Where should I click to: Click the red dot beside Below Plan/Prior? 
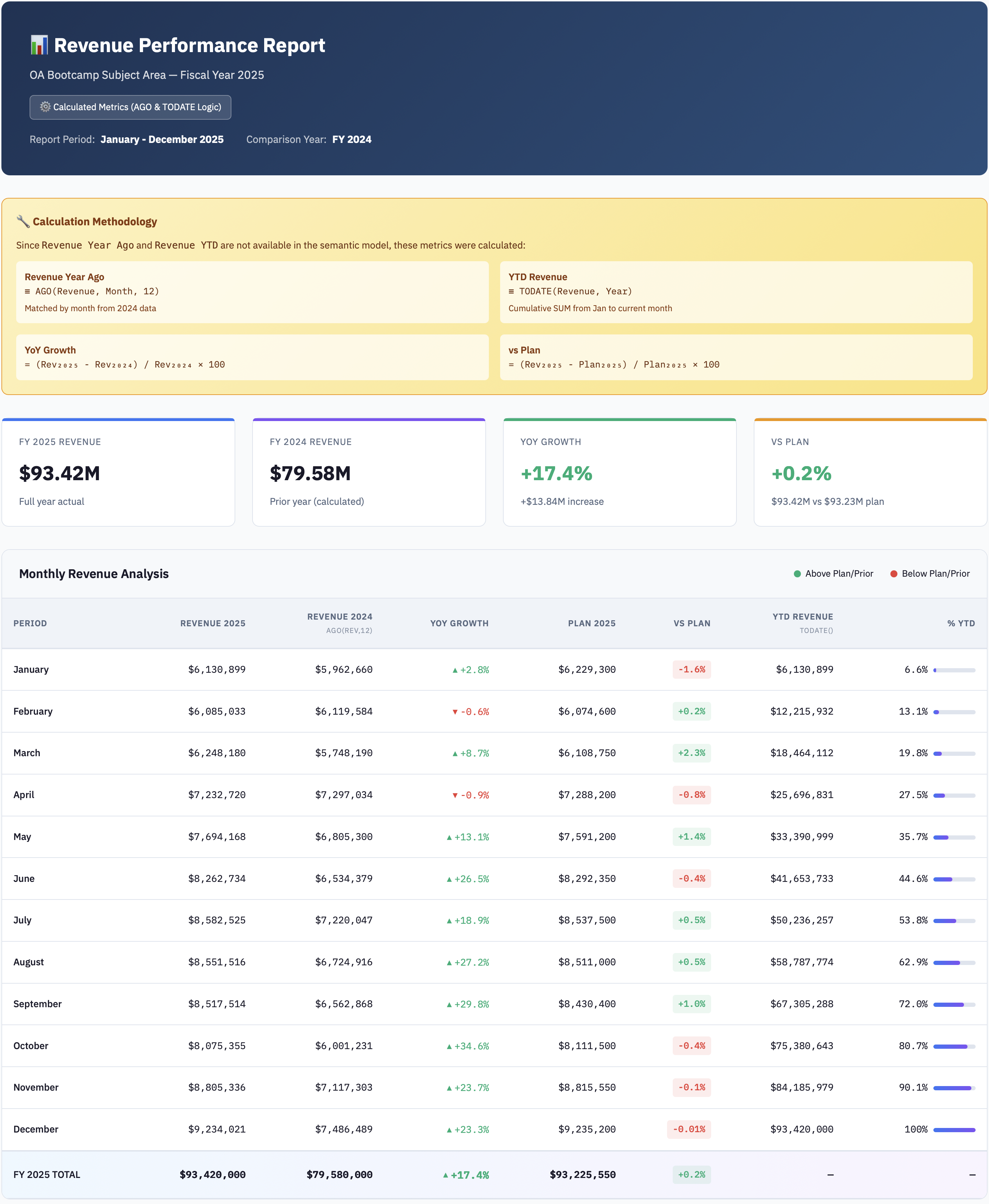894,573
